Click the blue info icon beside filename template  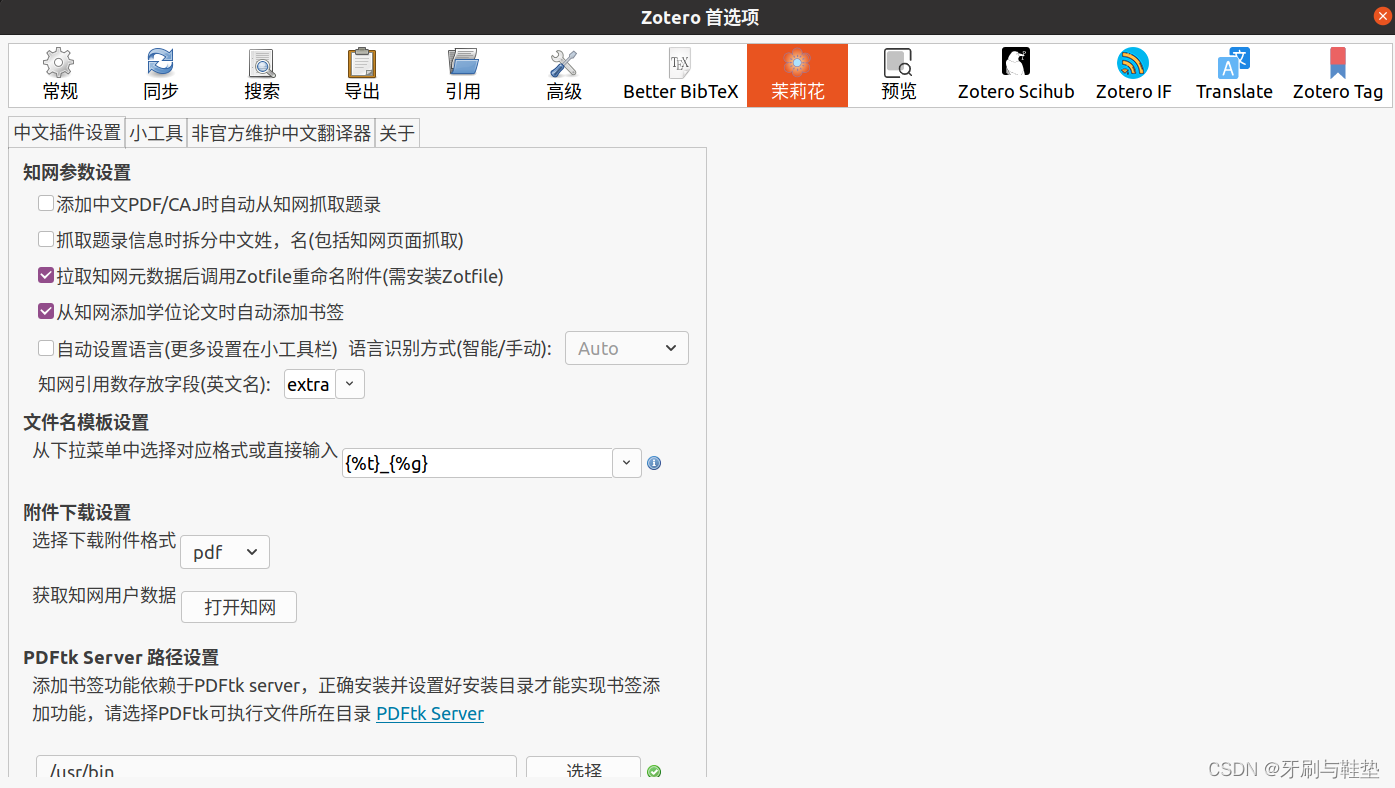pyautogui.click(x=654, y=463)
